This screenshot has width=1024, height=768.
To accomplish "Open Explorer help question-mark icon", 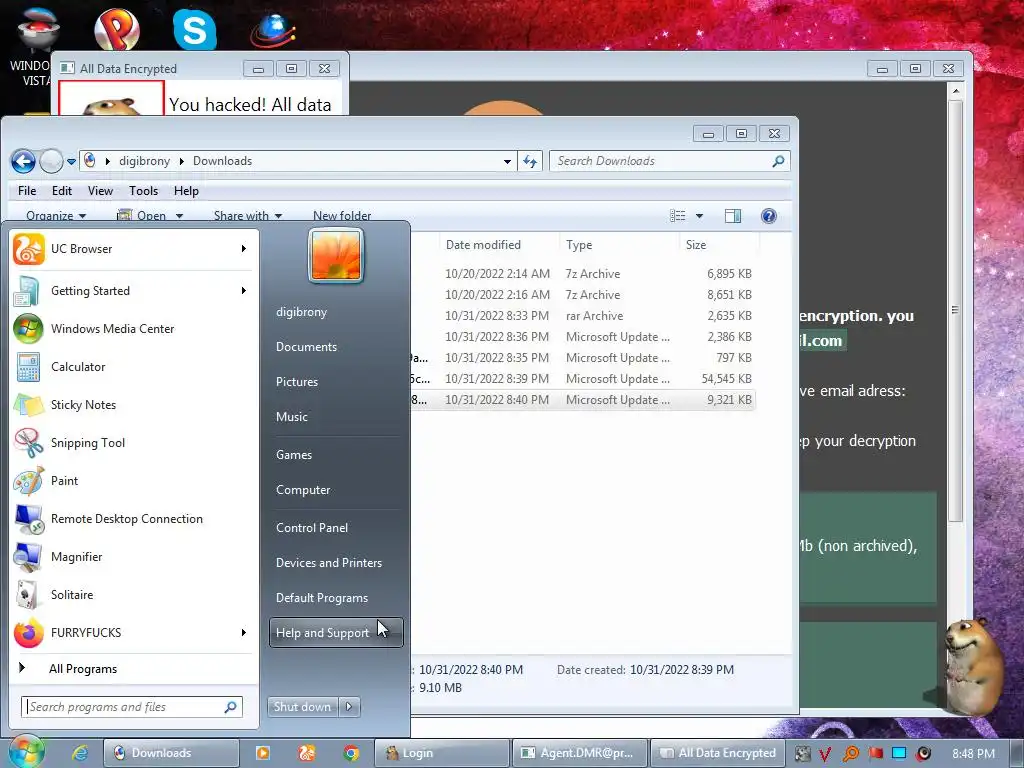I will [x=769, y=216].
